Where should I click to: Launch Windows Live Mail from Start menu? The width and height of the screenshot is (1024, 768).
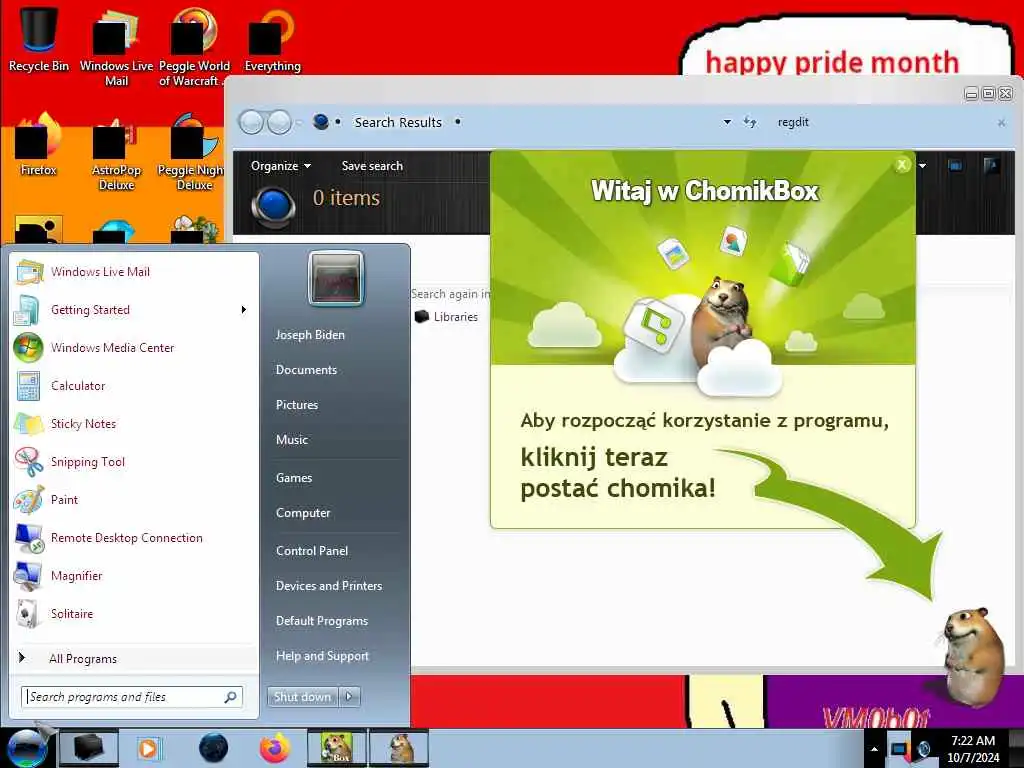coord(134,272)
